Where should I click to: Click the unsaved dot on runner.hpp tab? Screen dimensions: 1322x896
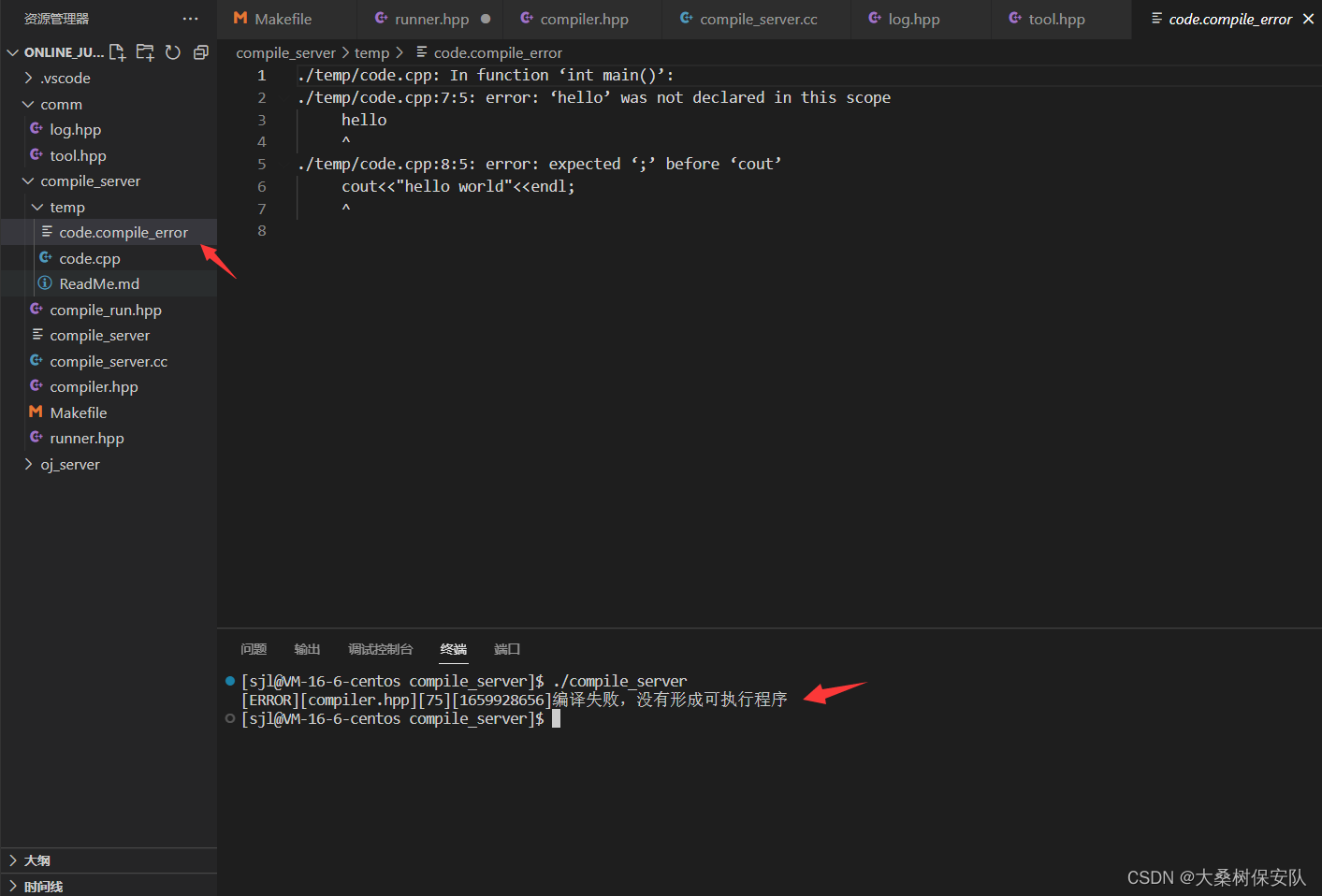pos(486,19)
